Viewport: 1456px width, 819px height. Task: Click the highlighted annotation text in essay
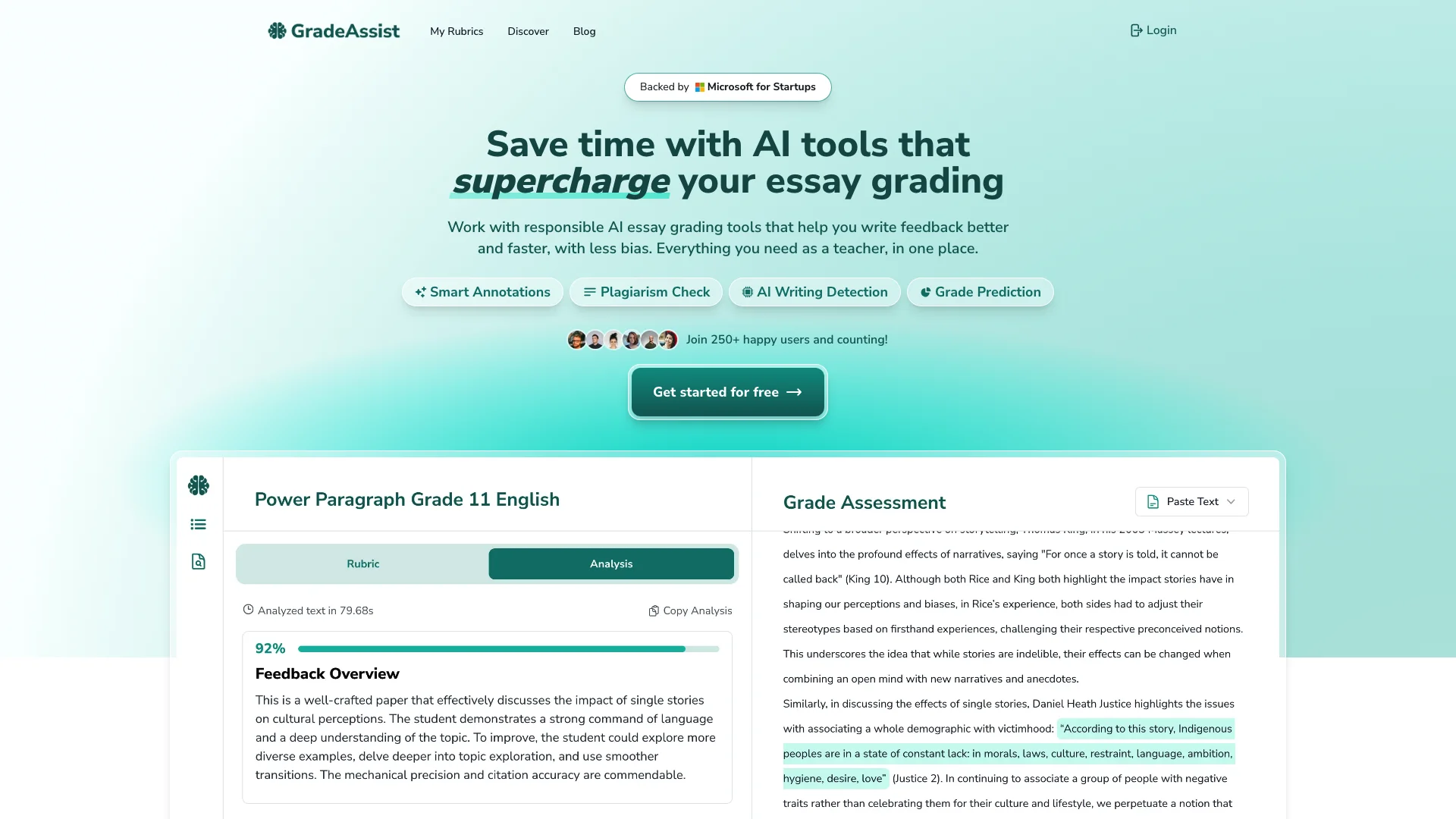1007,753
